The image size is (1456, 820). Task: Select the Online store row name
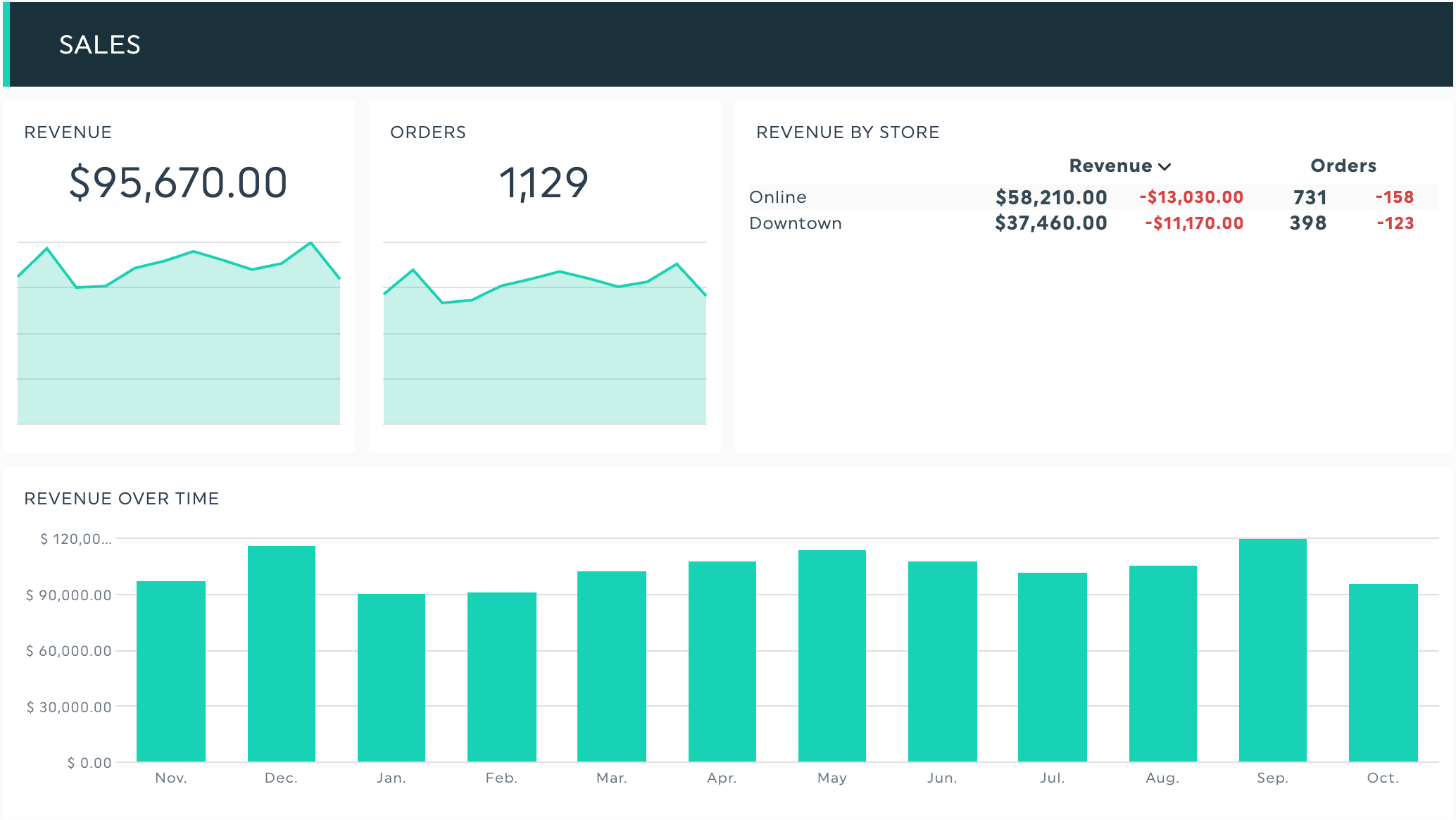[778, 197]
